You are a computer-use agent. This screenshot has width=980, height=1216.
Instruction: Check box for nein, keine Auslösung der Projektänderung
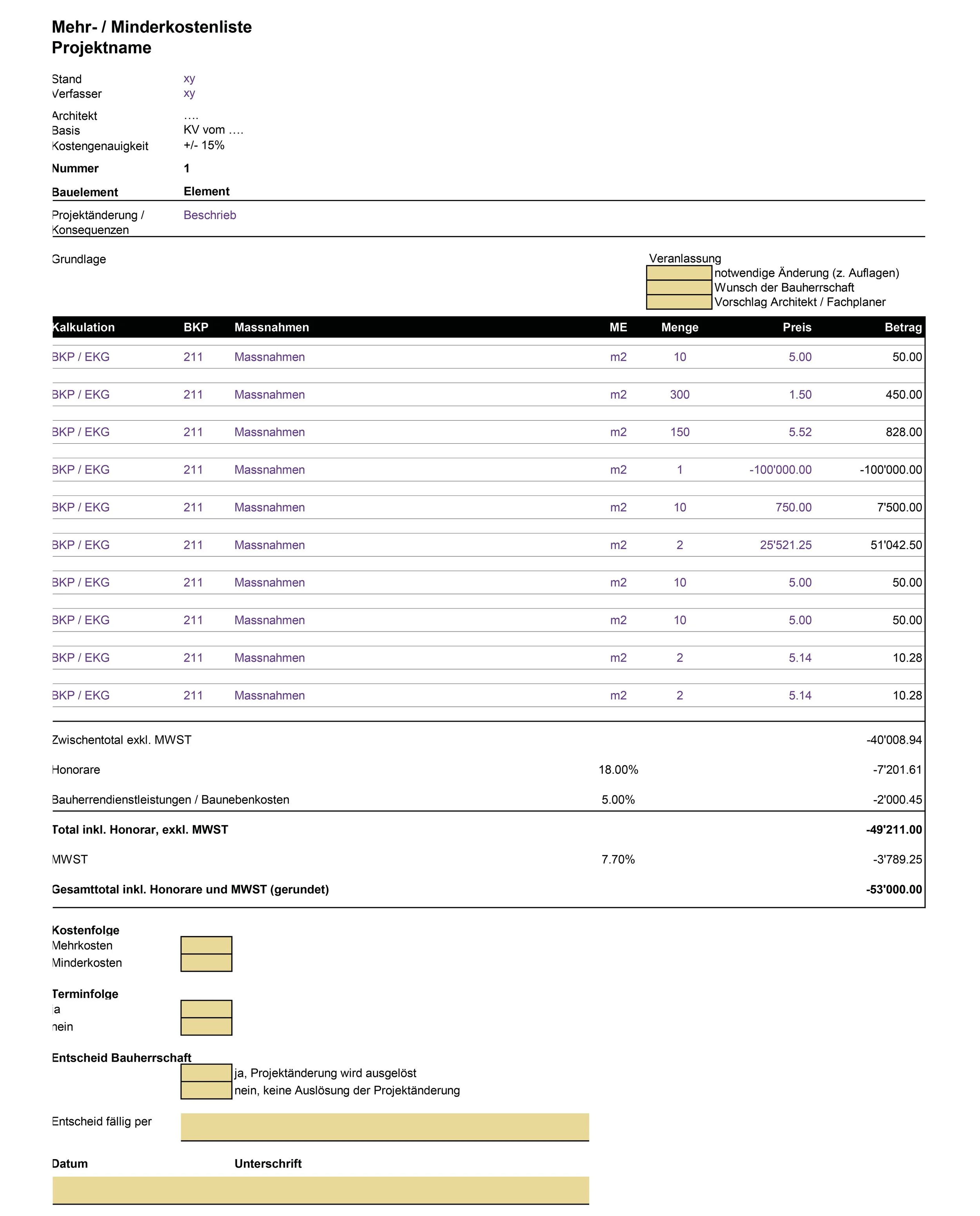[x=206, y=1090]
